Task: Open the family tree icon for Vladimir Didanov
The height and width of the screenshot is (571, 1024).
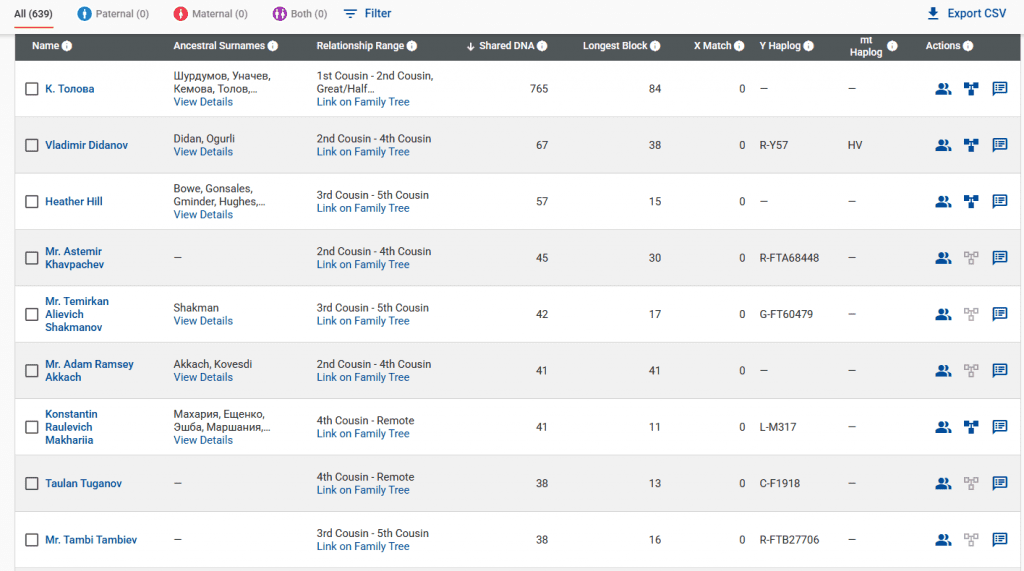Action: (970, 145)
